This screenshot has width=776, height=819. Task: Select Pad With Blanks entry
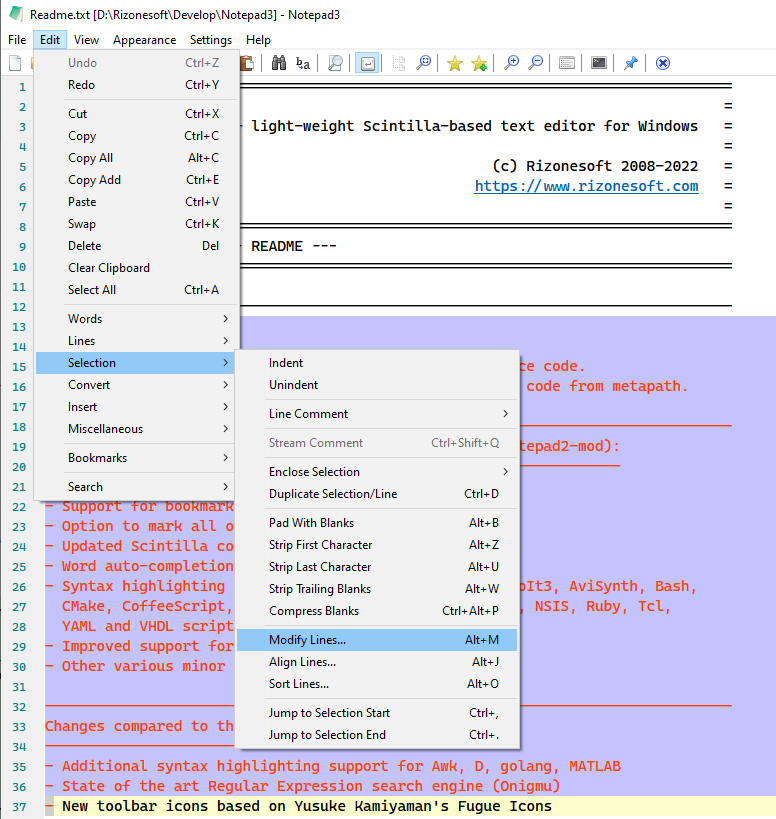tap(377, 523)
